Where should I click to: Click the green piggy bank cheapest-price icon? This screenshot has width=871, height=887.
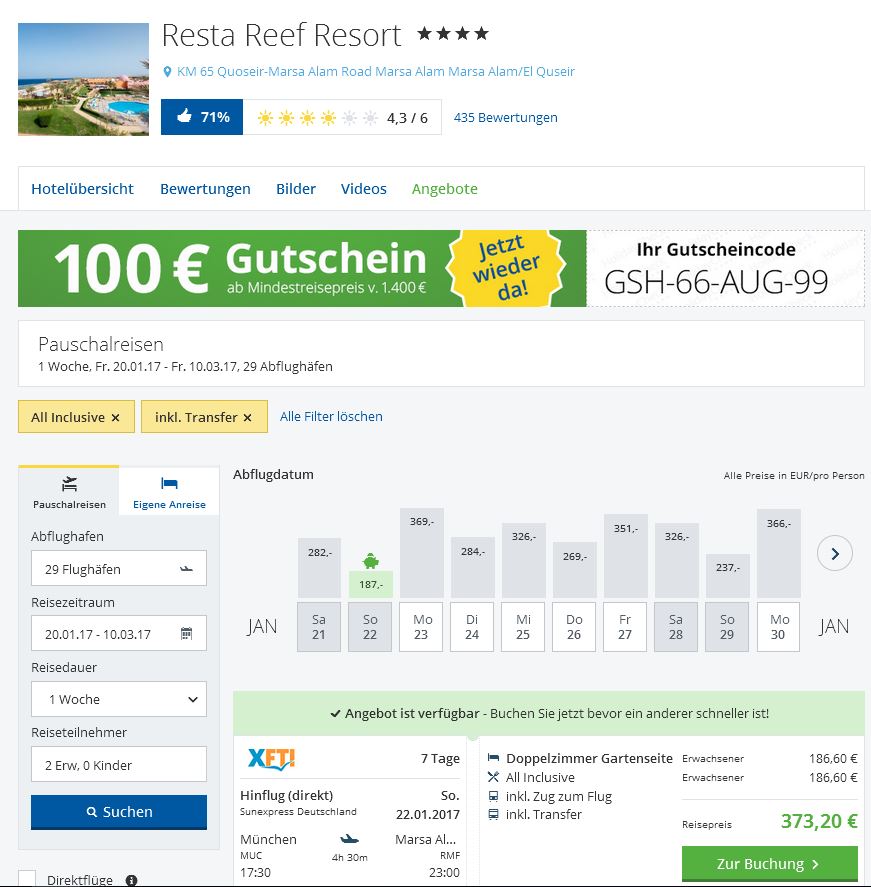click(369, 560)
